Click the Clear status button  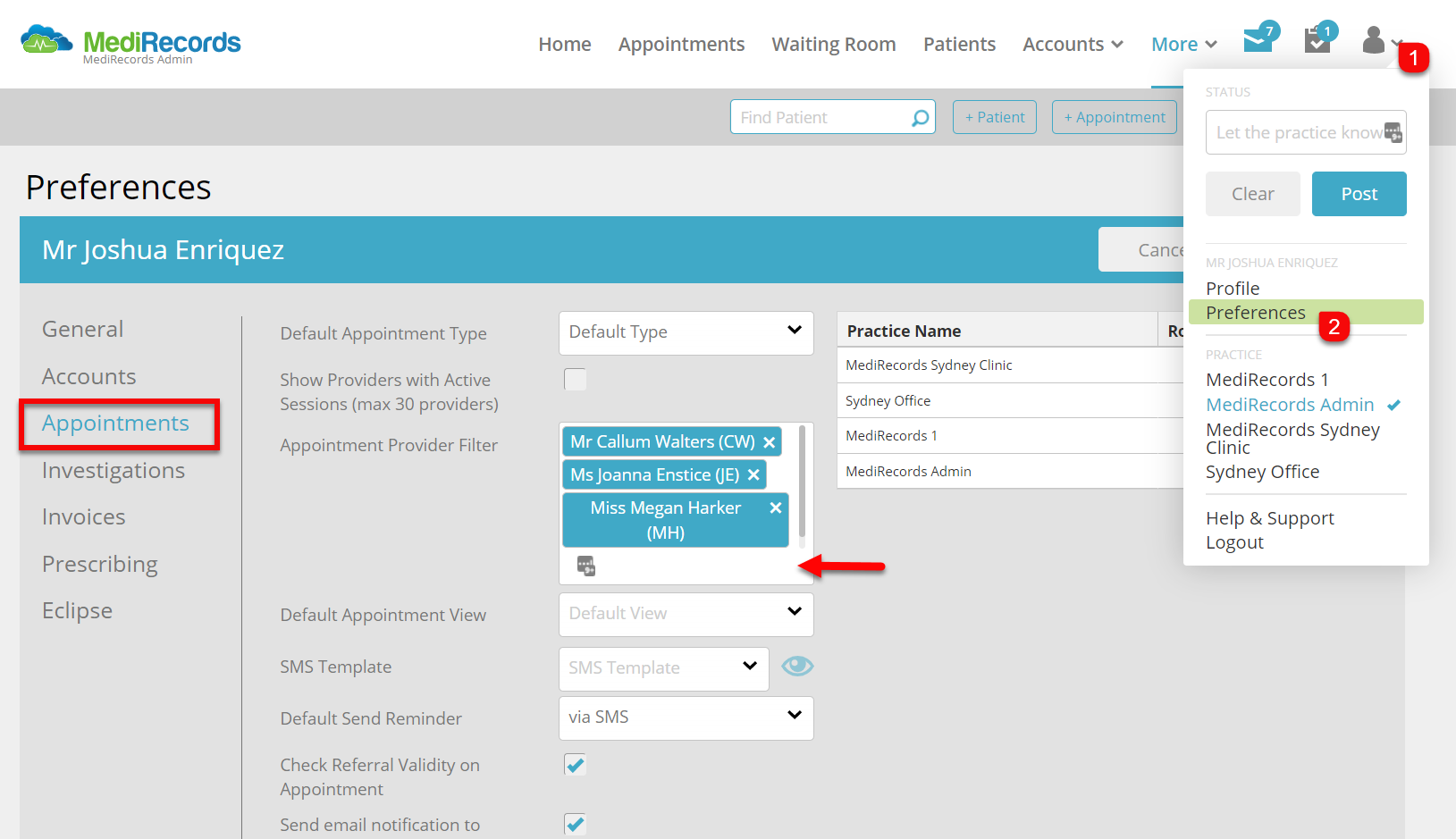pos(1253,194)
